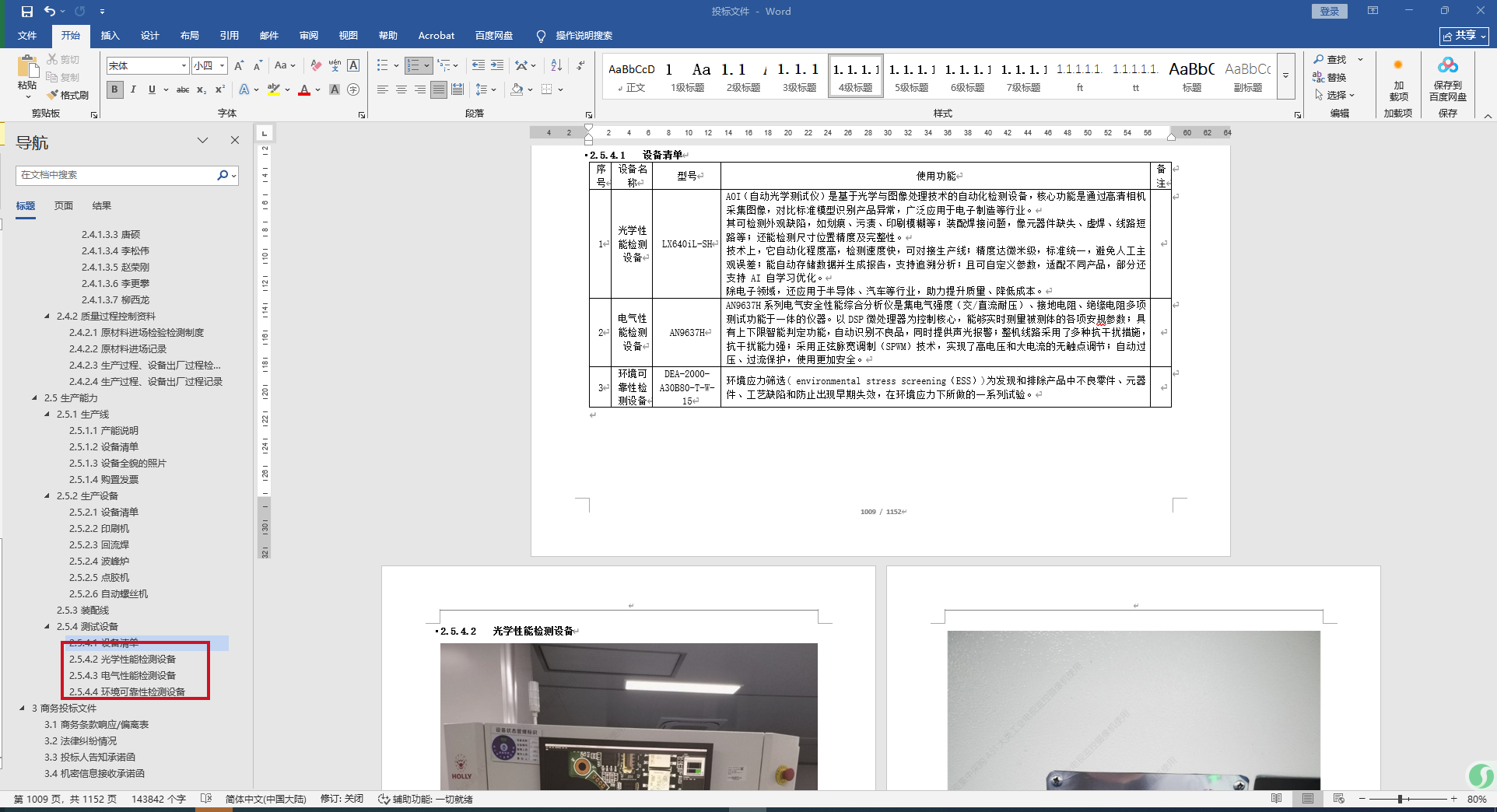Click the Save icon in the title bar
Image resolution: width=1497 pixels, height=812 pixels.
point(27,12)
